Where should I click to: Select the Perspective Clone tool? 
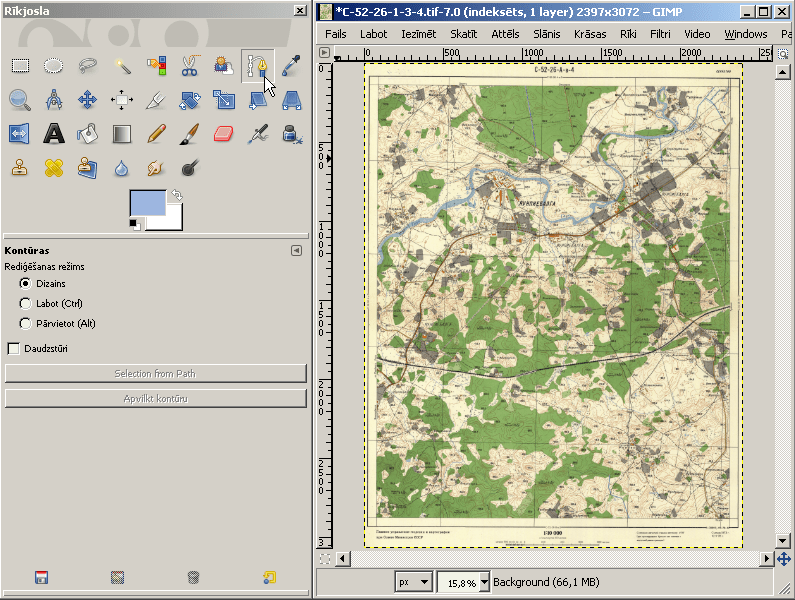[88, 168]
